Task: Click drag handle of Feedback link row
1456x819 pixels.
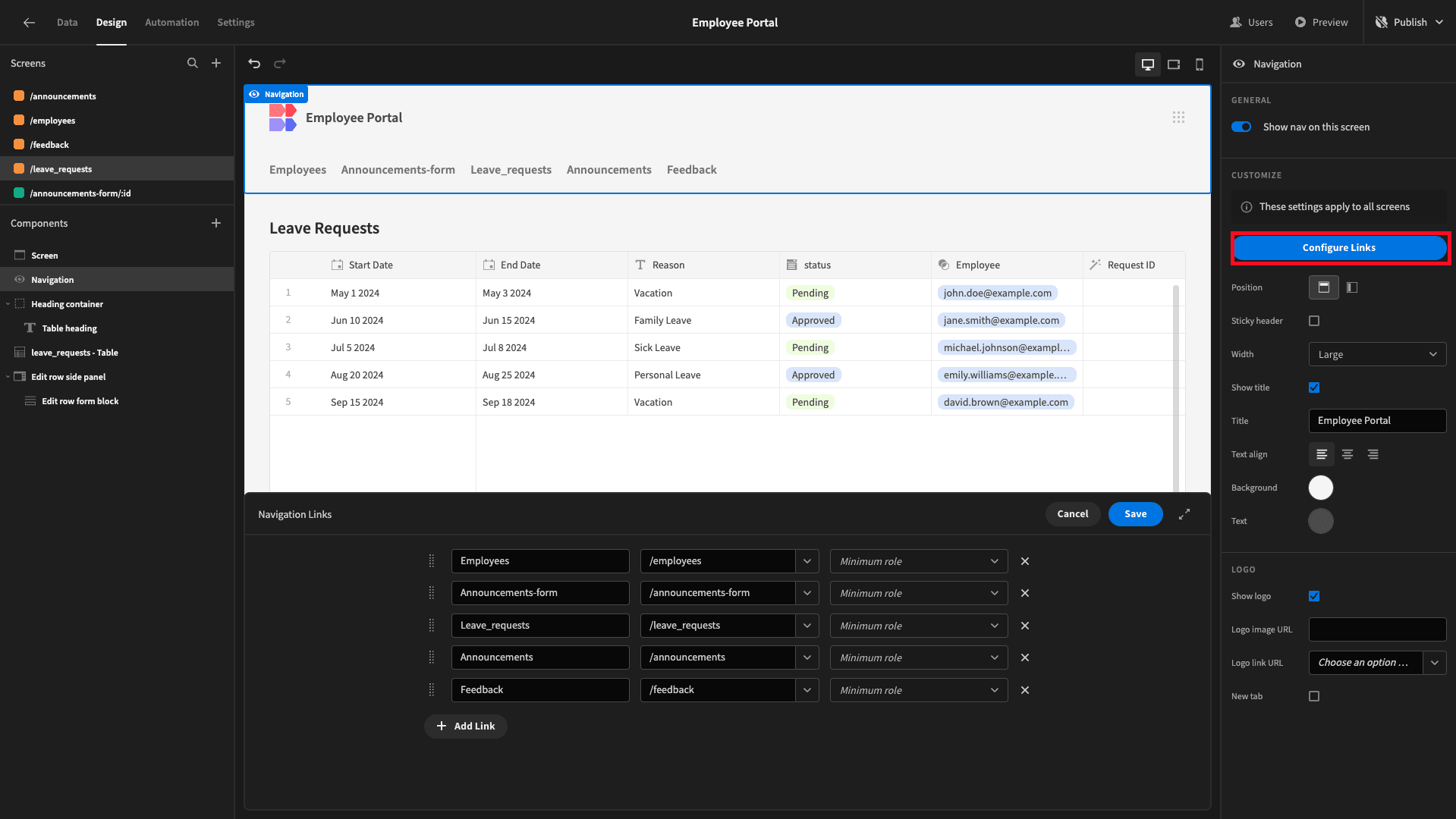Action: pos(432,690)
